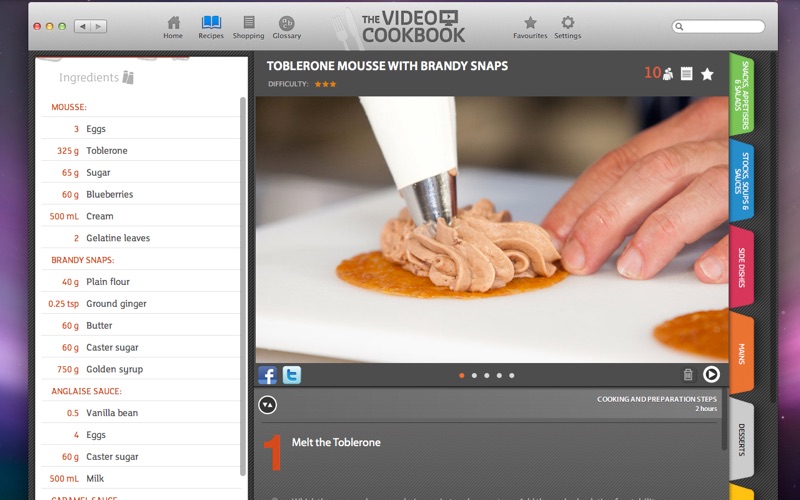Share recipe on Facebook

267,375
